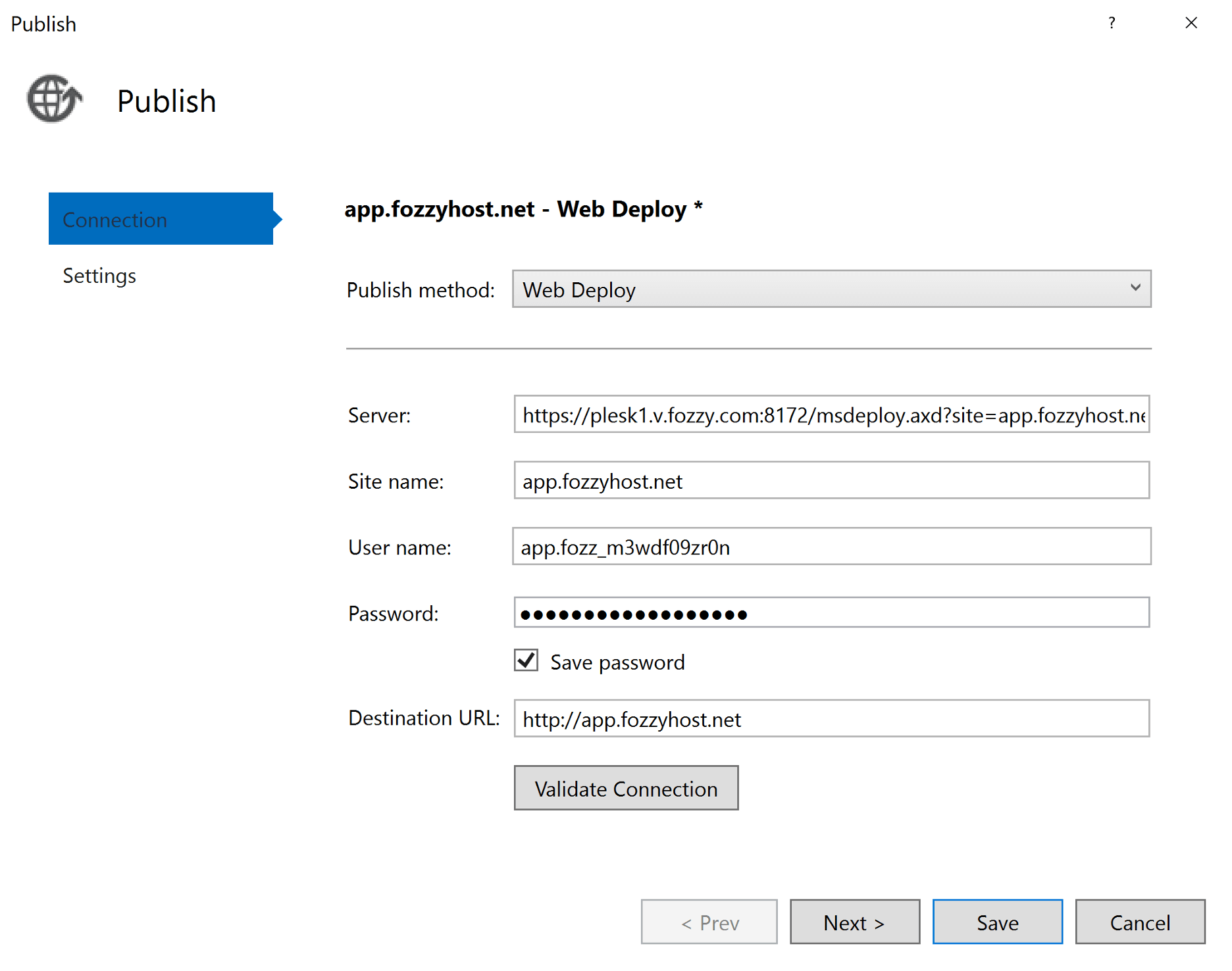Save the publish profile

[x=998, y=922]
